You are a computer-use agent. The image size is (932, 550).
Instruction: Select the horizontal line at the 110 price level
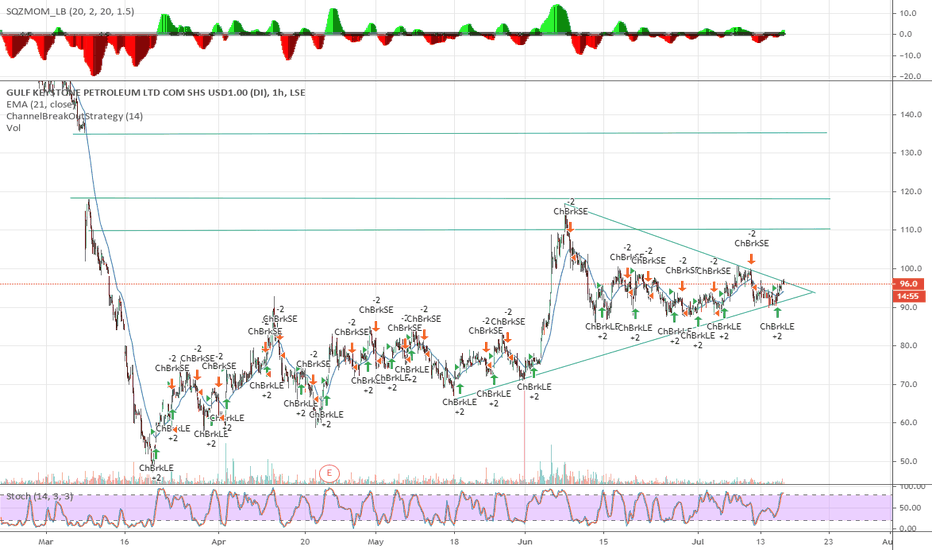461,230
